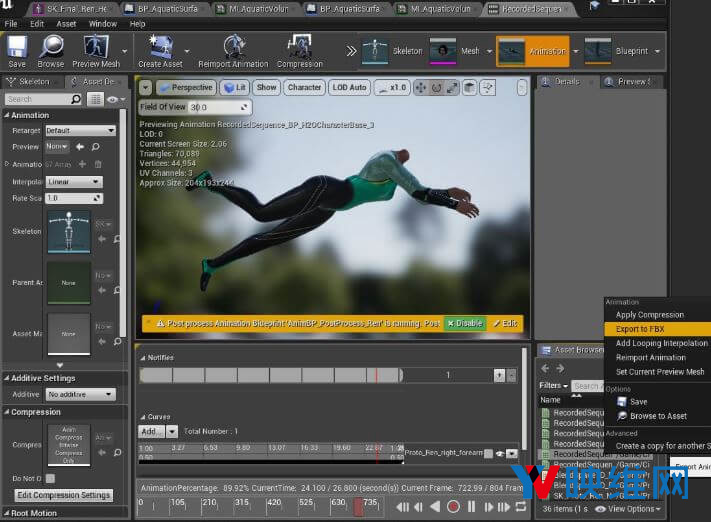The height and width of the screenshot is (522, 711).
Task: Select the rotate gizmo in viewport toolbar
Action: coord(436,88)
